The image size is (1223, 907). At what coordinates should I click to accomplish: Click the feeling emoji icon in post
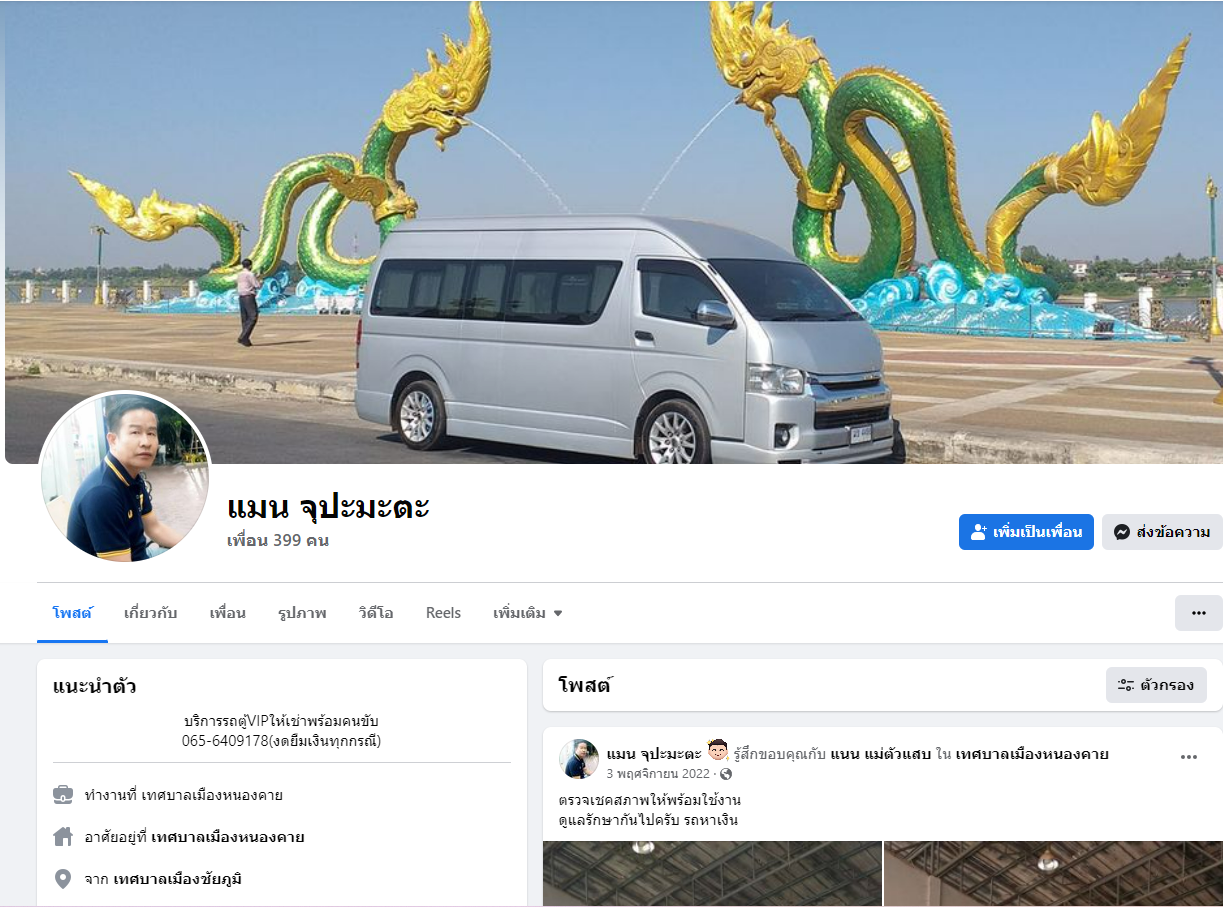pyautogui.click(x=717, y=751)
